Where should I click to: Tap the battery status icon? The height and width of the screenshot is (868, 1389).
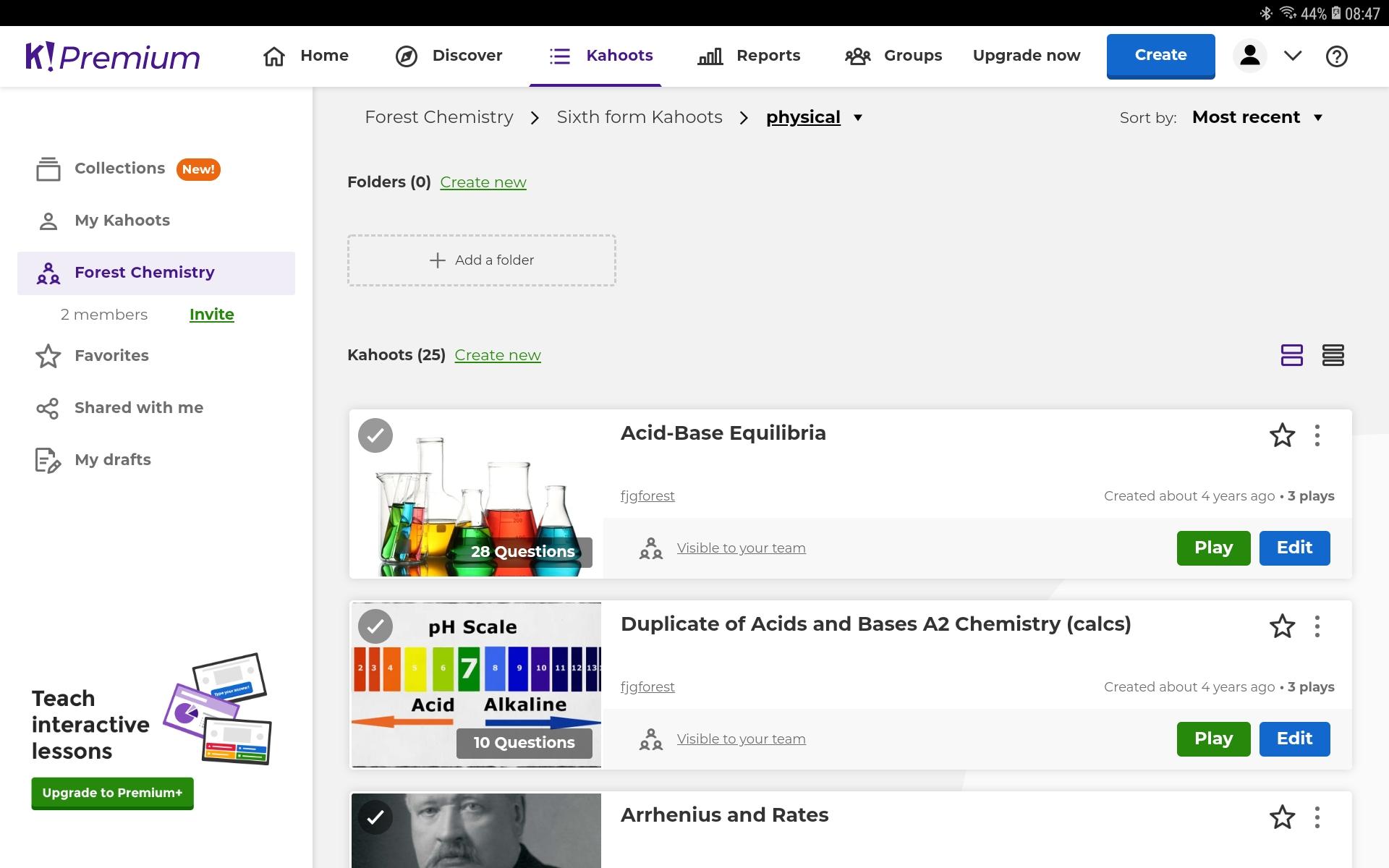1336,13
